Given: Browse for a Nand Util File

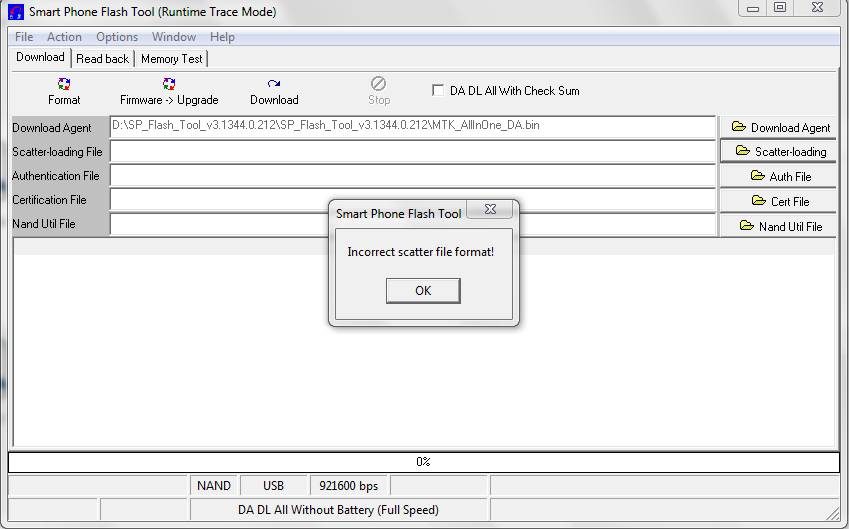Looking at the screenshot, I should (778, 226).
